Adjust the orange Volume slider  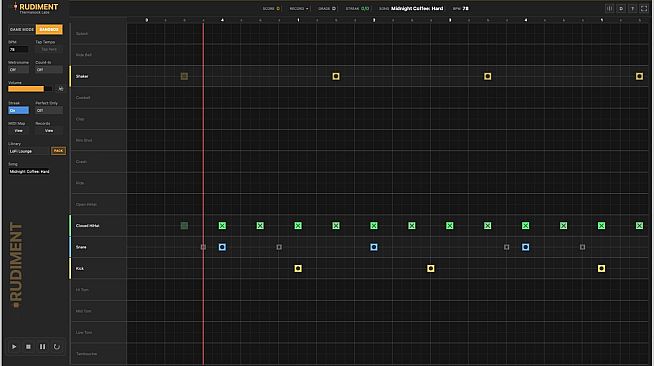(30, 89)
